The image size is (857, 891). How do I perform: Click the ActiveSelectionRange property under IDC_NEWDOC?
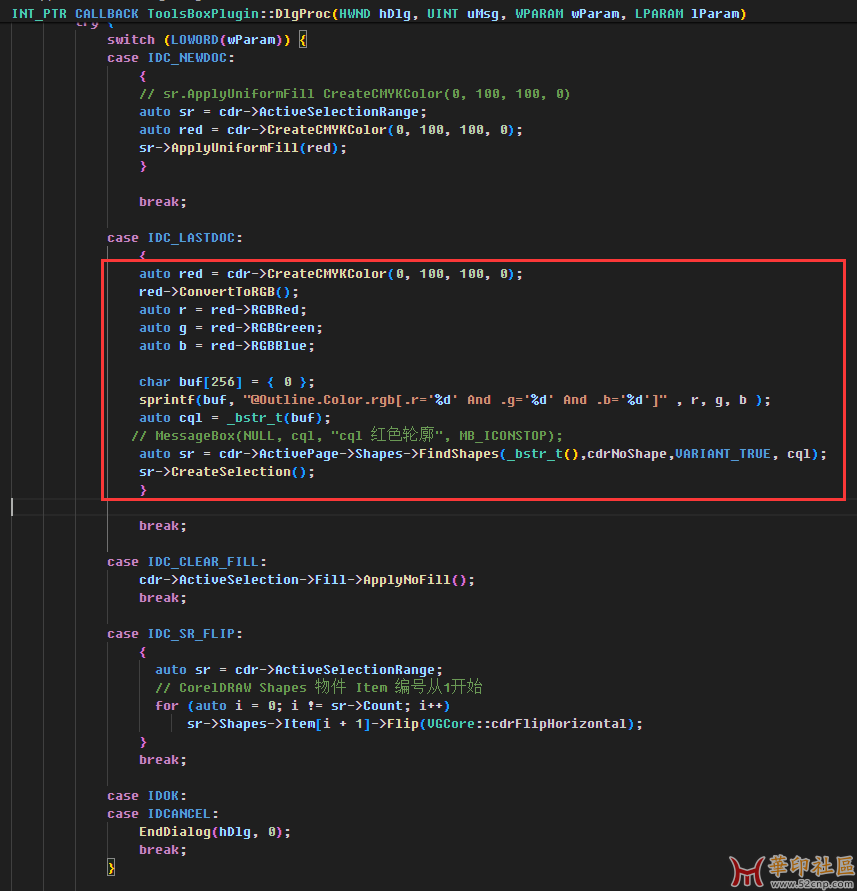click(338, 112)
